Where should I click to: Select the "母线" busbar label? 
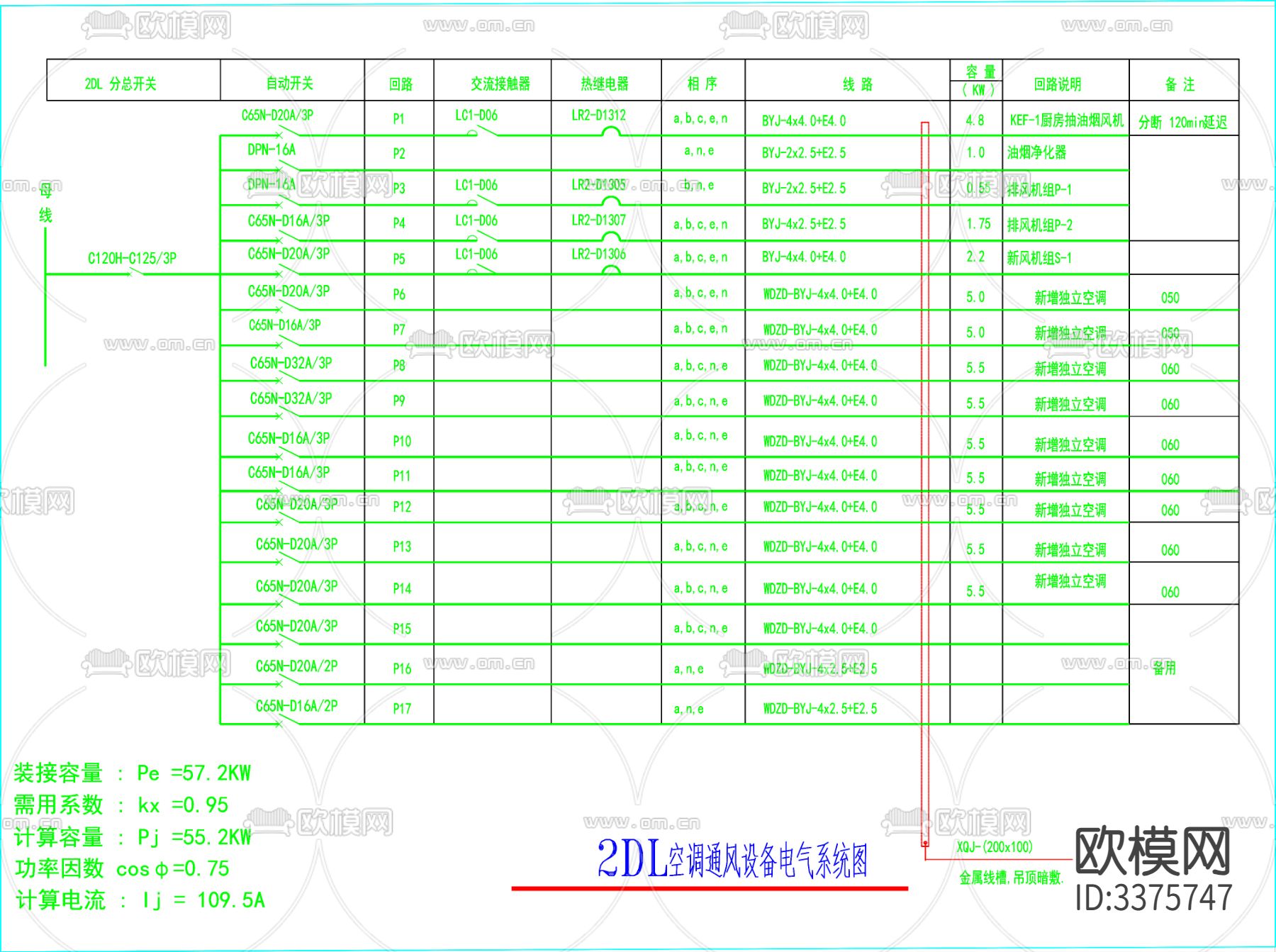(x=45, y=203)
